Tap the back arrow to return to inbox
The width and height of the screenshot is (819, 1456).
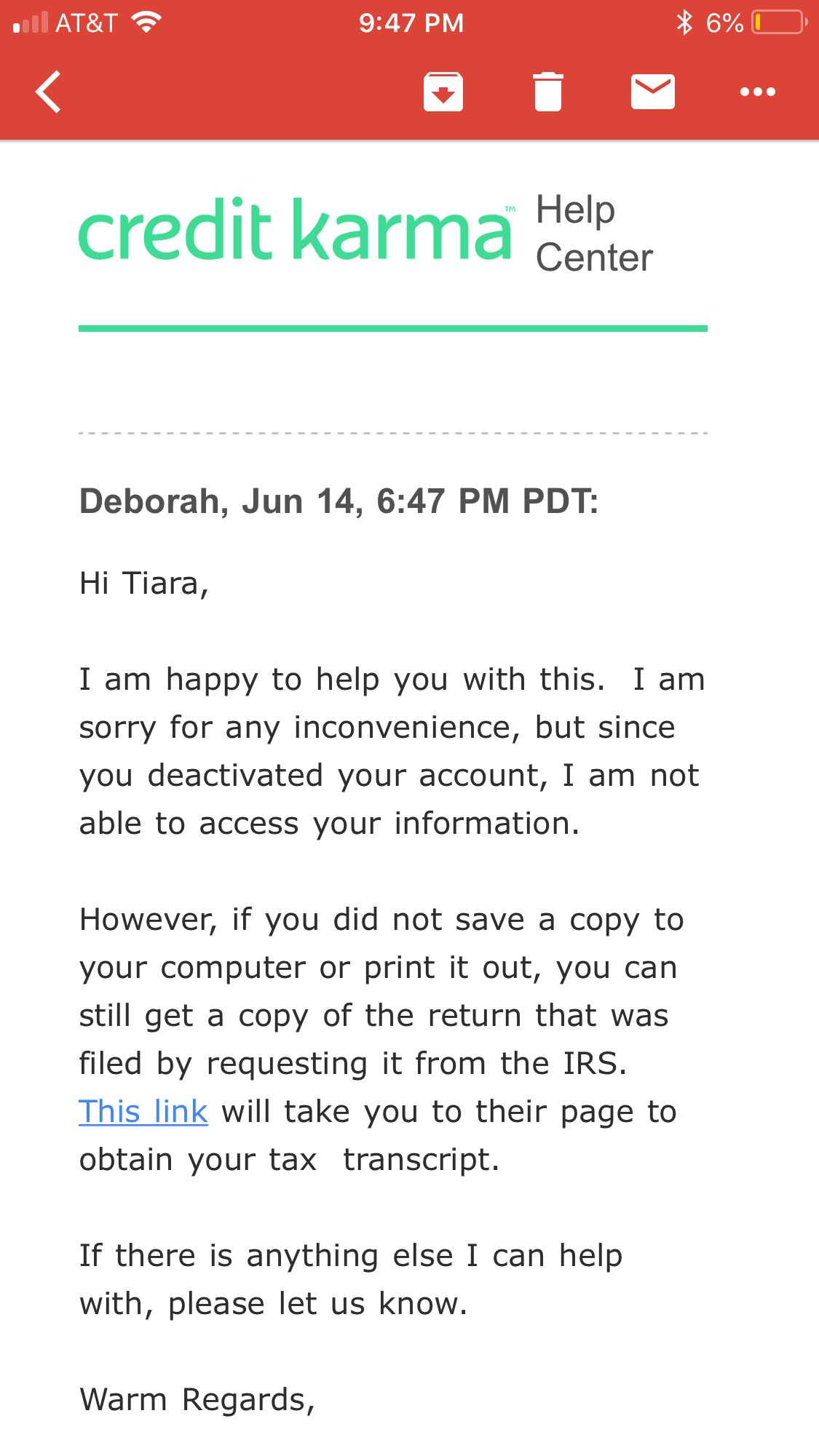coord(48,92)
